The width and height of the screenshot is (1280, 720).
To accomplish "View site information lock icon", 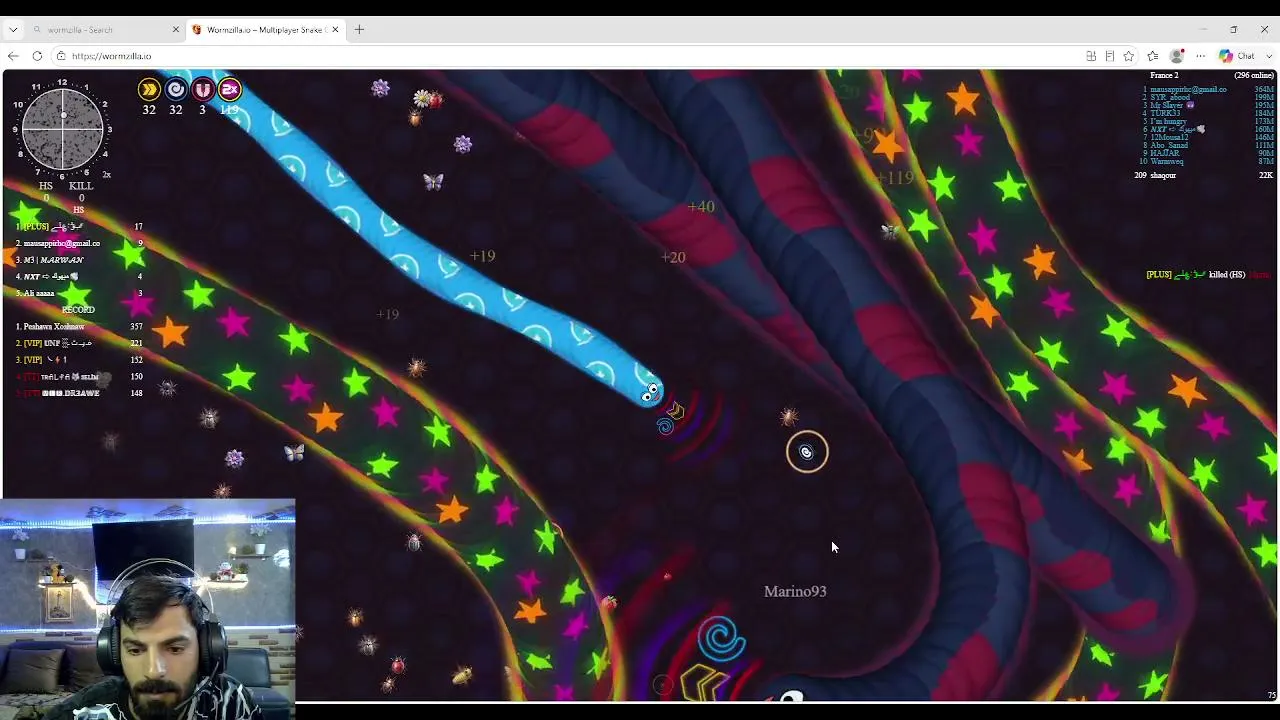I will coord(61,56).
